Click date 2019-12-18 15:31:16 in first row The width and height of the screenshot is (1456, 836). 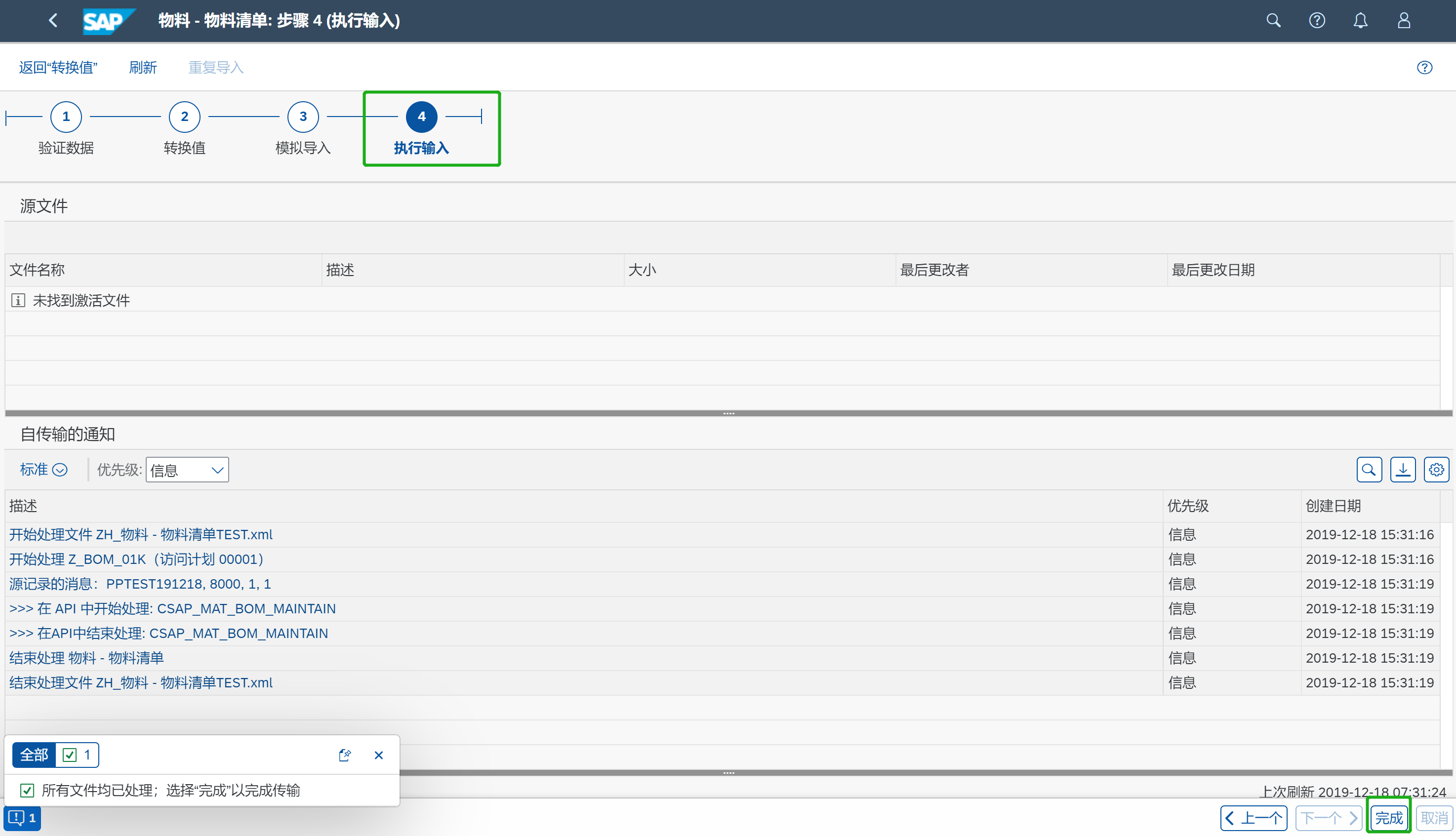[1370, 535]
